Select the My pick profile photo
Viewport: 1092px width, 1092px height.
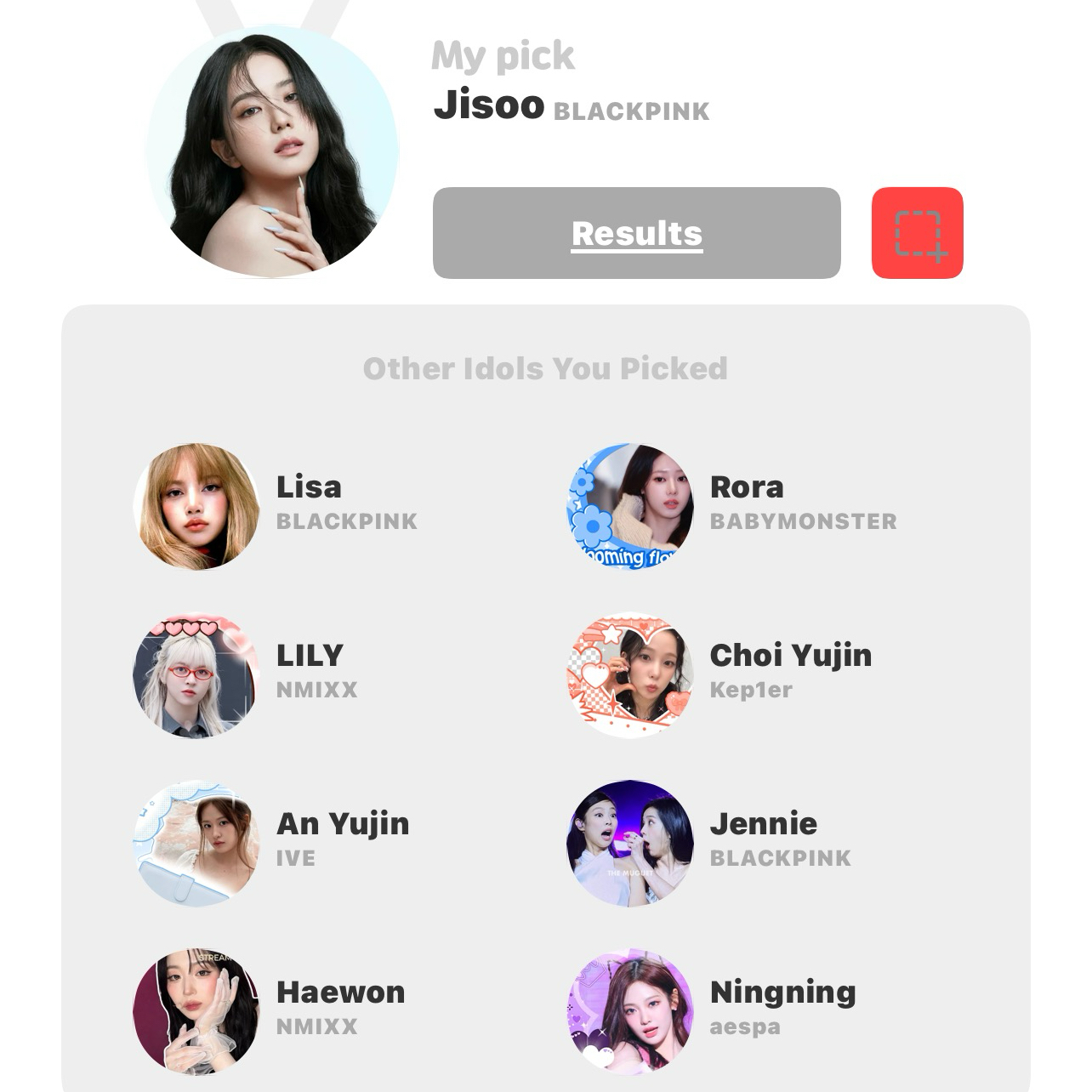tap(273, 151)
